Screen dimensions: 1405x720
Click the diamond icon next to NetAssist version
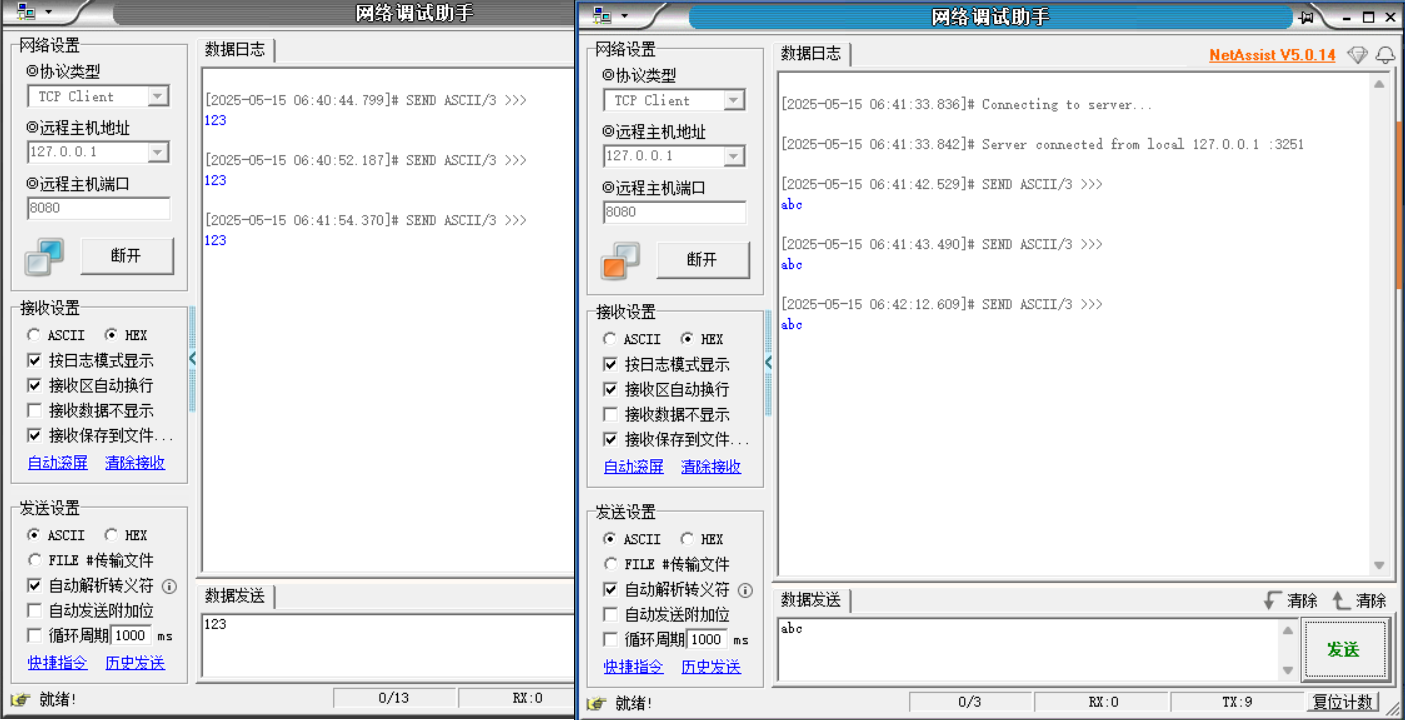click(1357, 55)
